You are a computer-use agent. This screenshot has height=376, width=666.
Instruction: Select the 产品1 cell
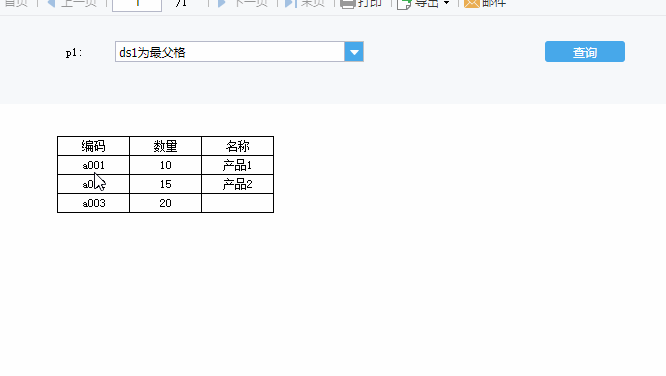click(x=237, y=165)
